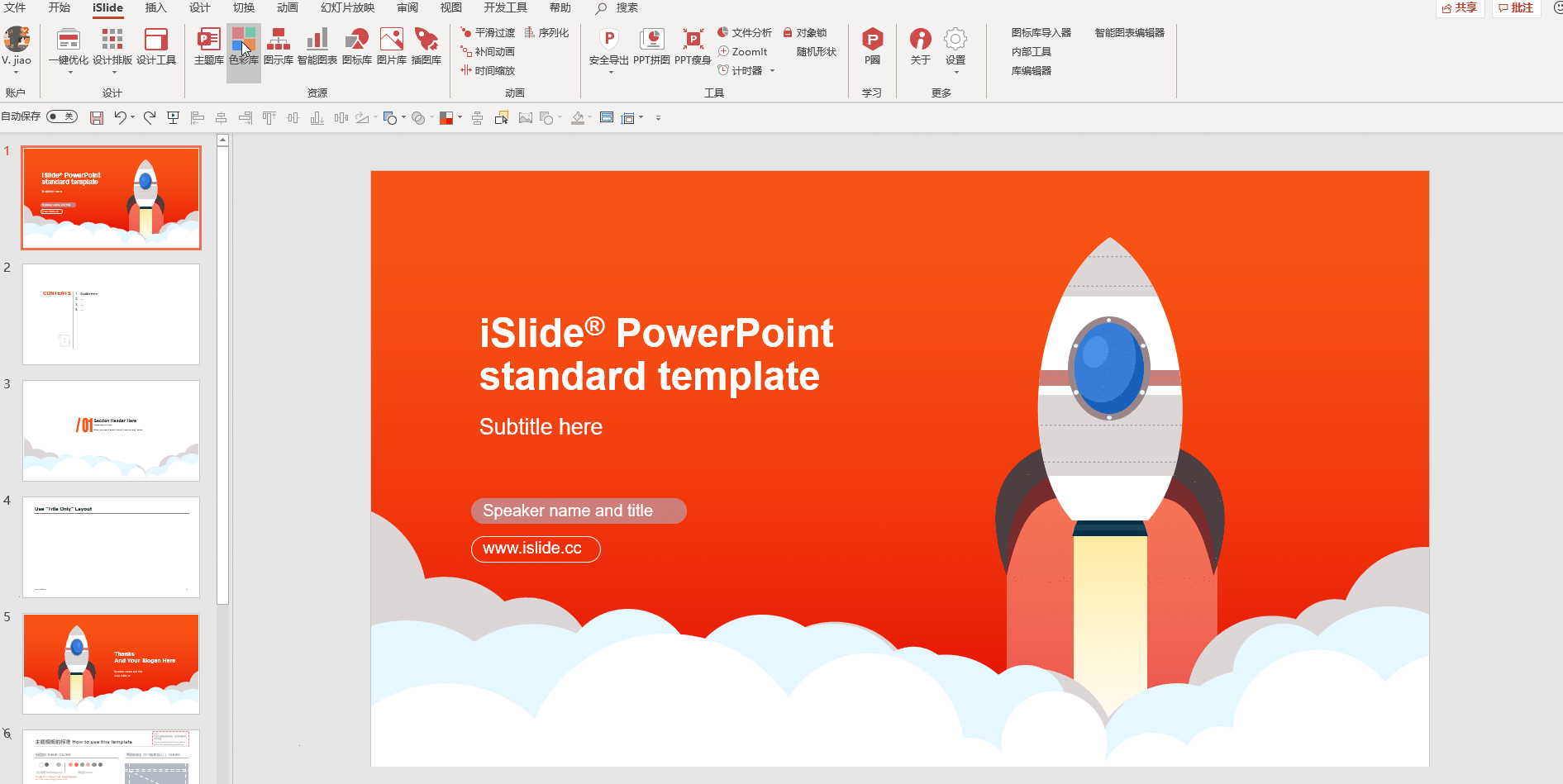Viewport: 1563px width, 784px height.
Task: Click the smiley feedback icon
Action: 1557,8
